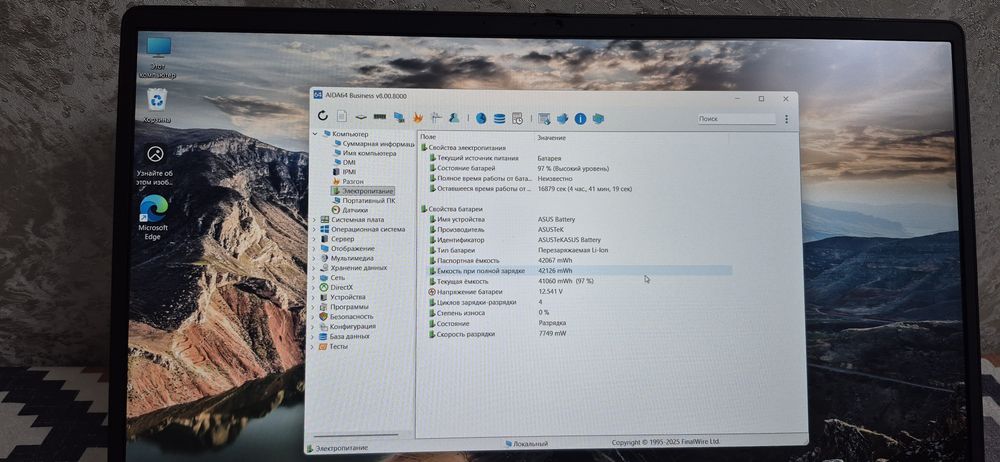Select the Оставшееся время работы row
This screenshot has height=462, width=1000.
coord(575,189)
